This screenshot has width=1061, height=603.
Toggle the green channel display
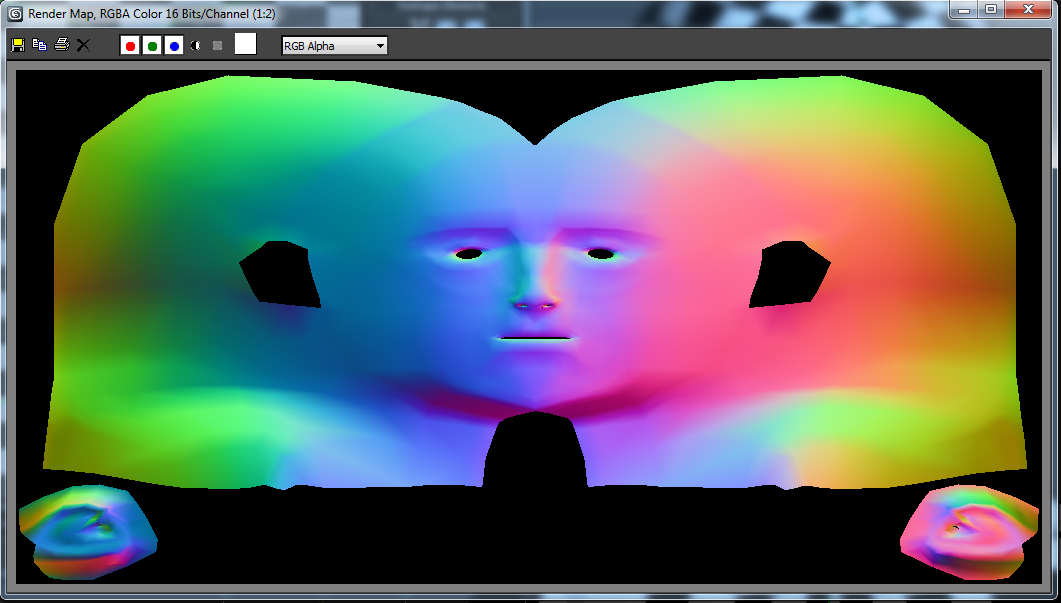pos(152,45)
